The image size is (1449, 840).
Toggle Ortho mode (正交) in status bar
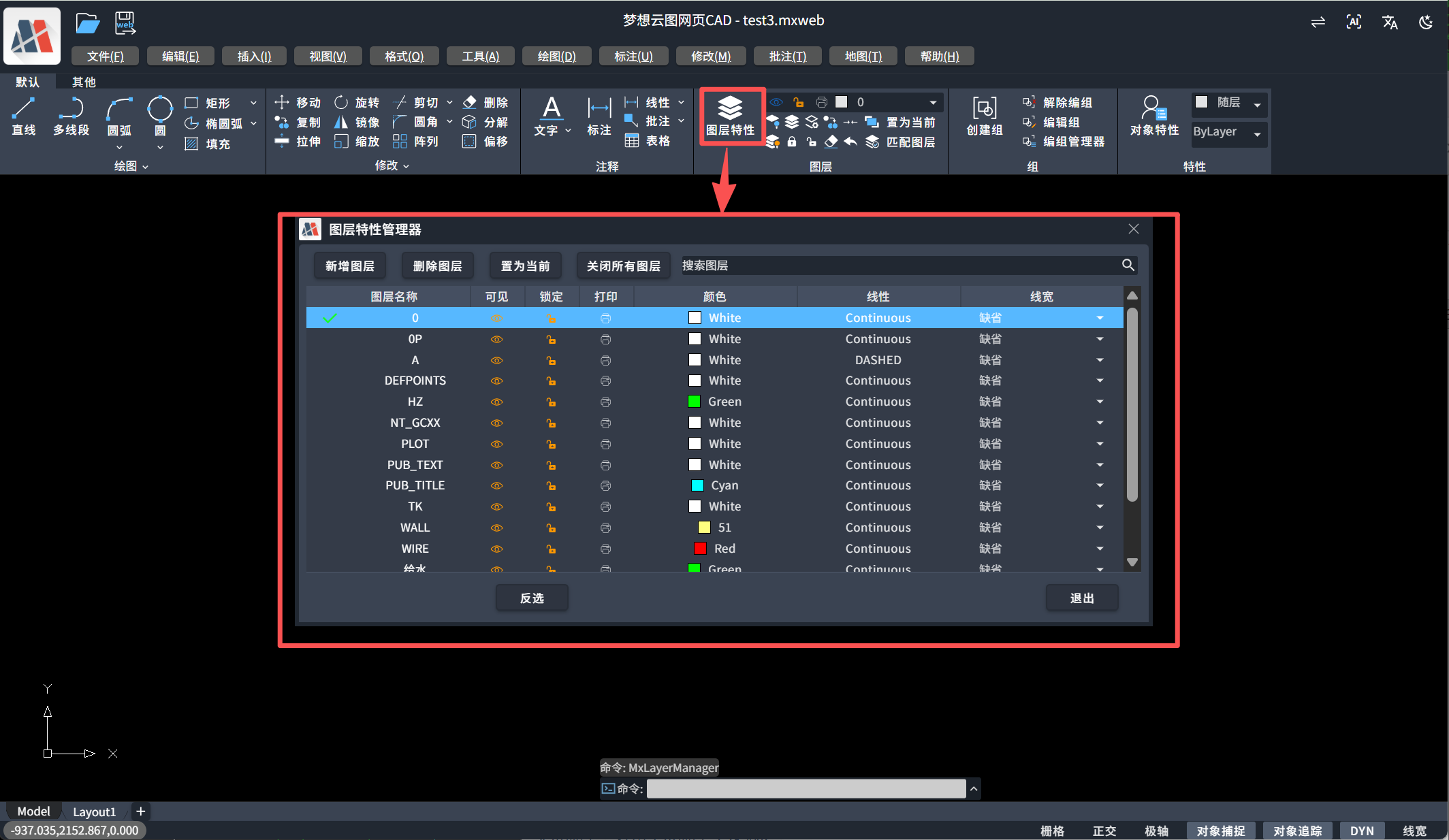click(x=1104, y=830)
